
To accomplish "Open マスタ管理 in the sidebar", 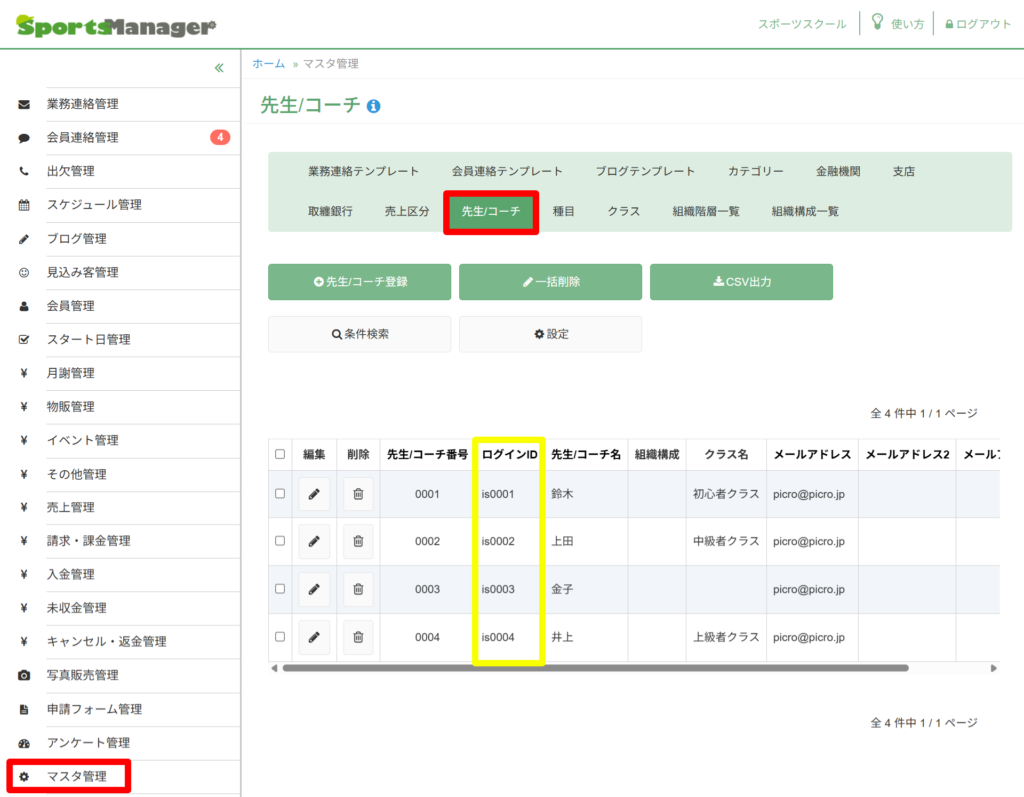I will tap(76, 776).
